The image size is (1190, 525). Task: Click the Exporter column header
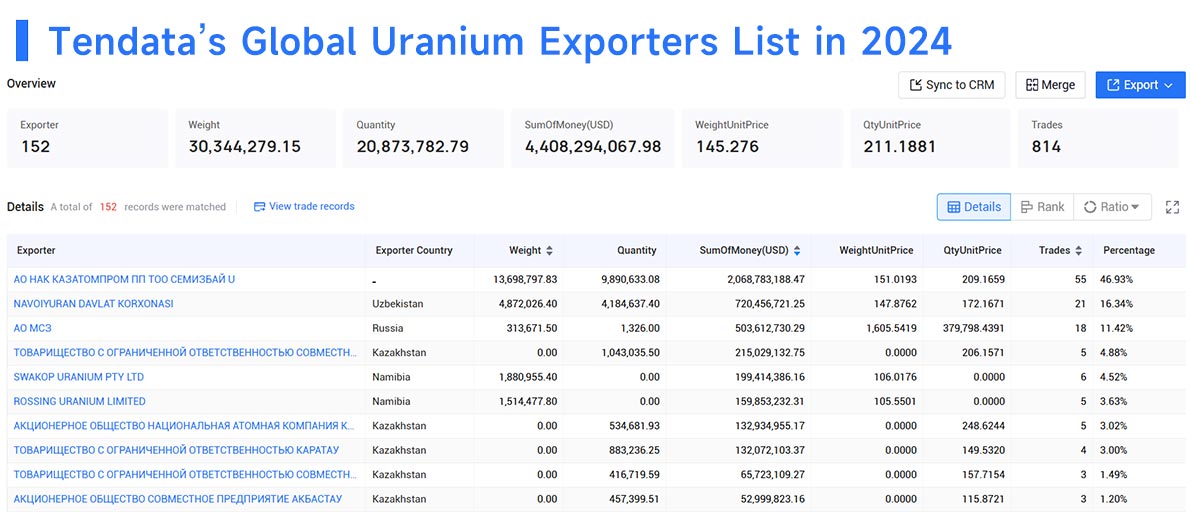click(36, 250)
